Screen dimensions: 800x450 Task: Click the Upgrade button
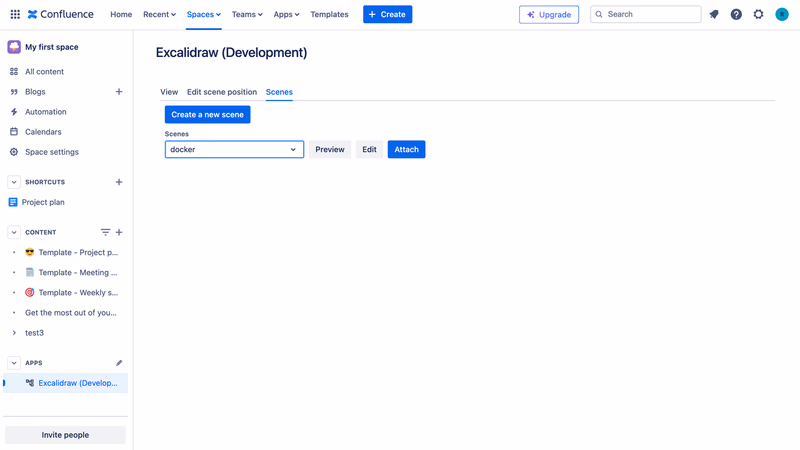click(549, 14)
